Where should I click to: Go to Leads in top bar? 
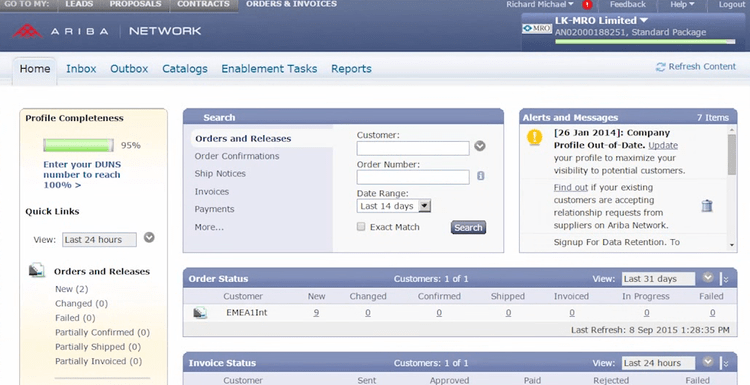tap(79, 4)
